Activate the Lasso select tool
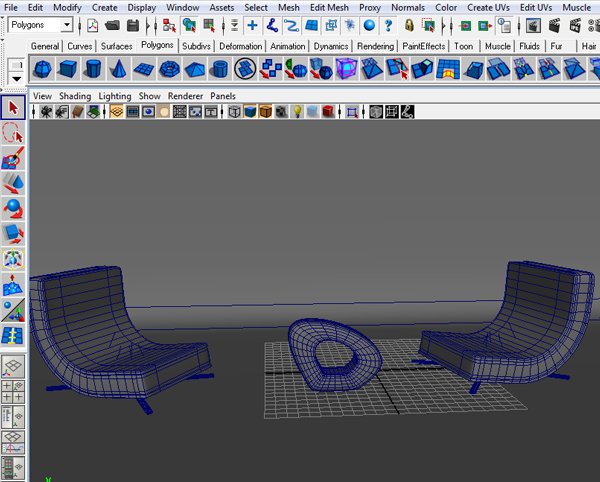Image resolution: width=600 pixels, height=482 pixels. pyautogui.click(x=14, y=133)
